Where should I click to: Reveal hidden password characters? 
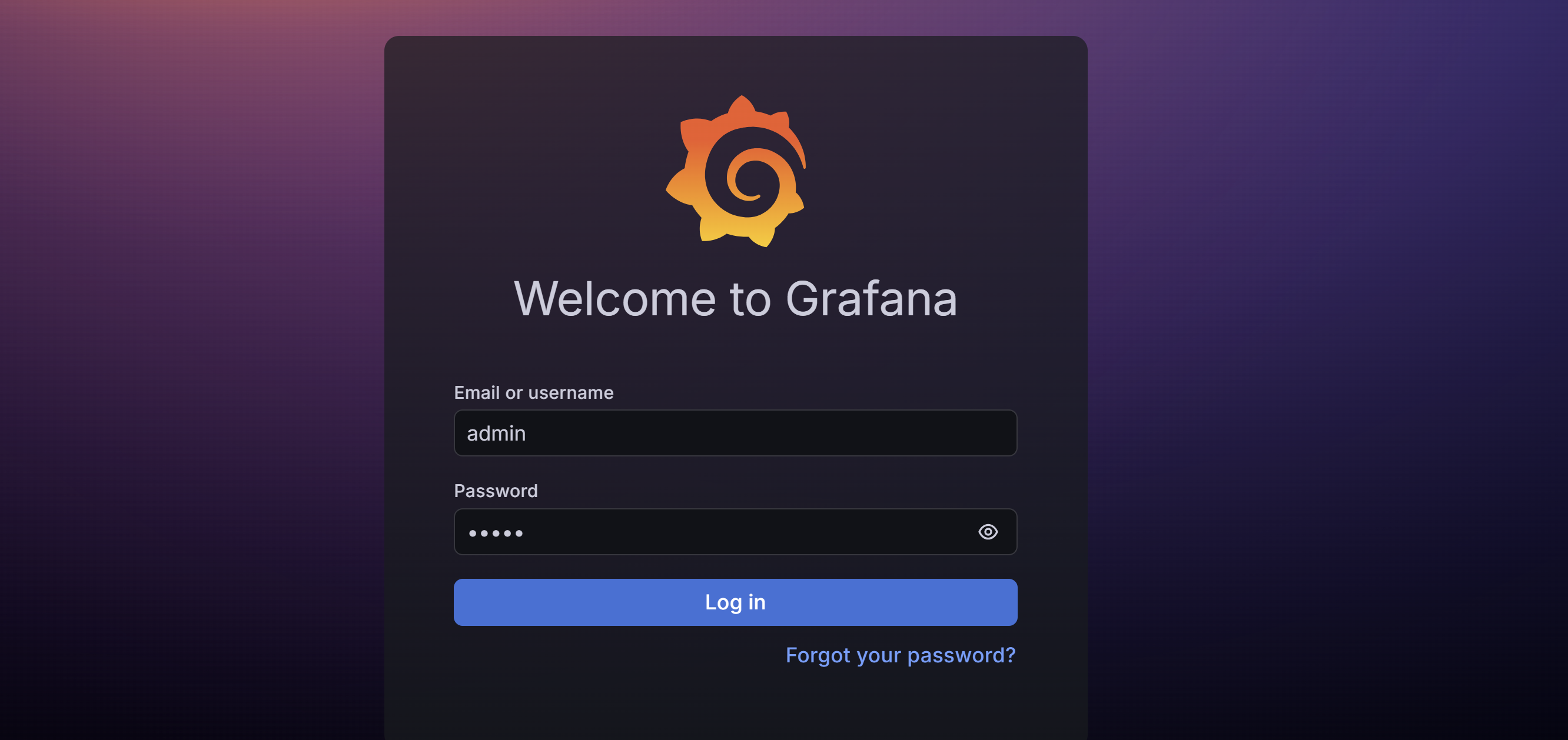[987, 532]
